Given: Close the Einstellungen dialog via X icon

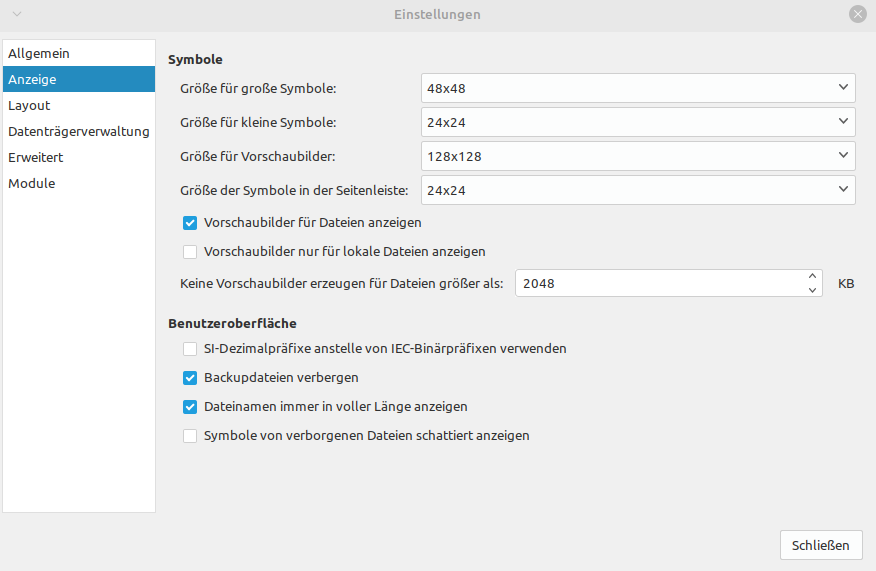Looking at the screenshot, I should [858, 14].
